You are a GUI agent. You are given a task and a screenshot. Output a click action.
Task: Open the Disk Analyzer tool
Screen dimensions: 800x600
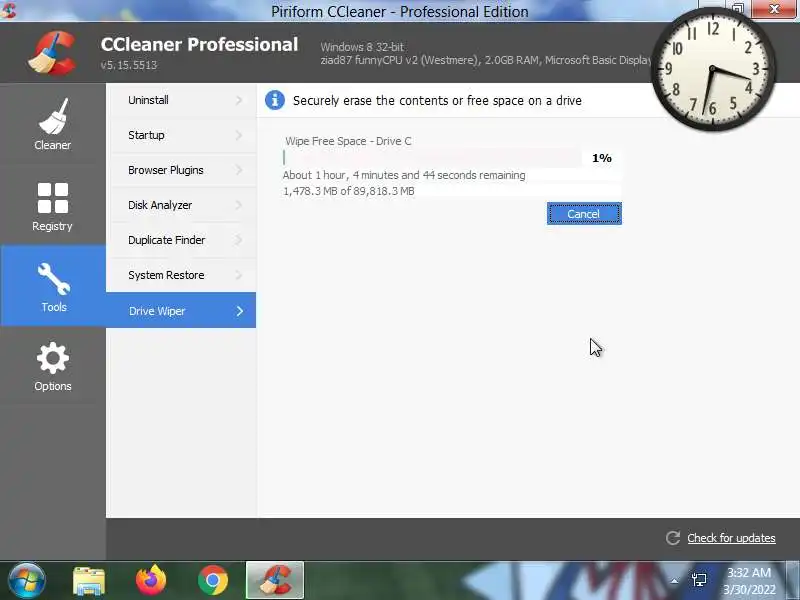pyautogui.click(x=181, y=205)
